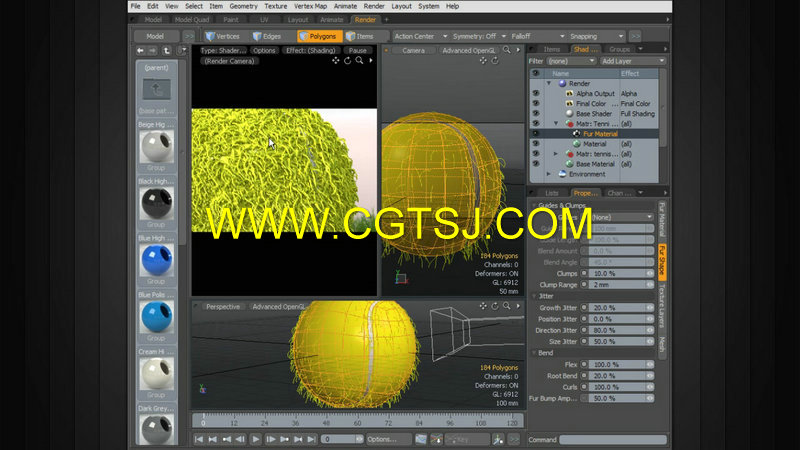Select the Polygons selection mode
Image resolution: width=800 pixels, height=450 pixels.
pos(319,36)
